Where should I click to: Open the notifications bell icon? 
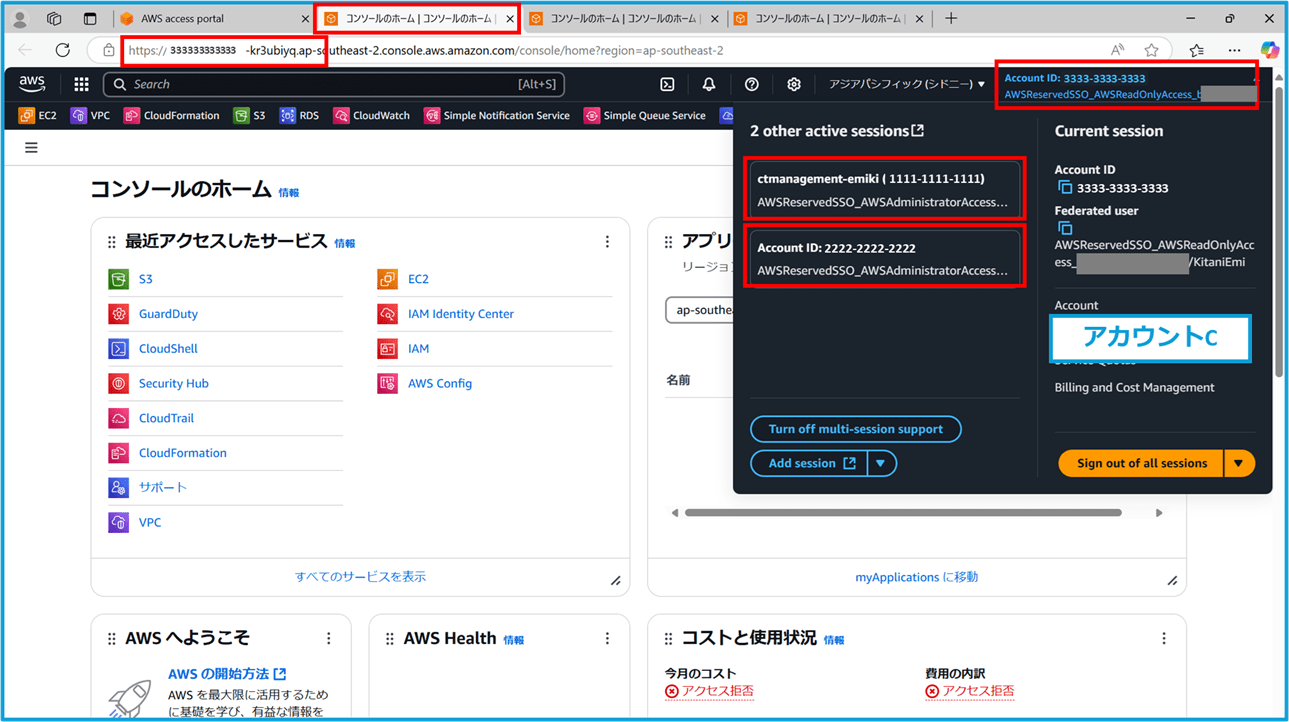click(709, 85)
